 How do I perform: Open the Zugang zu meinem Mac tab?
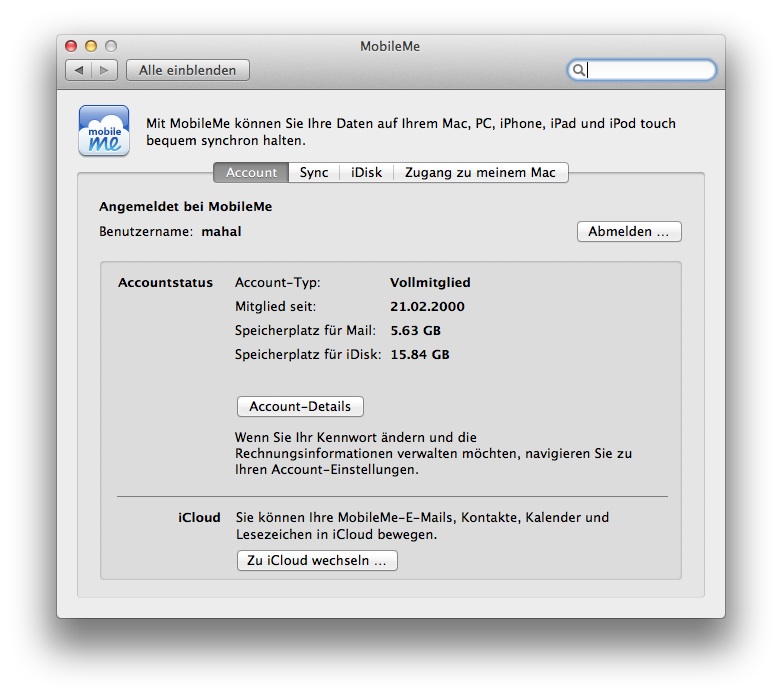coord(481,173)
